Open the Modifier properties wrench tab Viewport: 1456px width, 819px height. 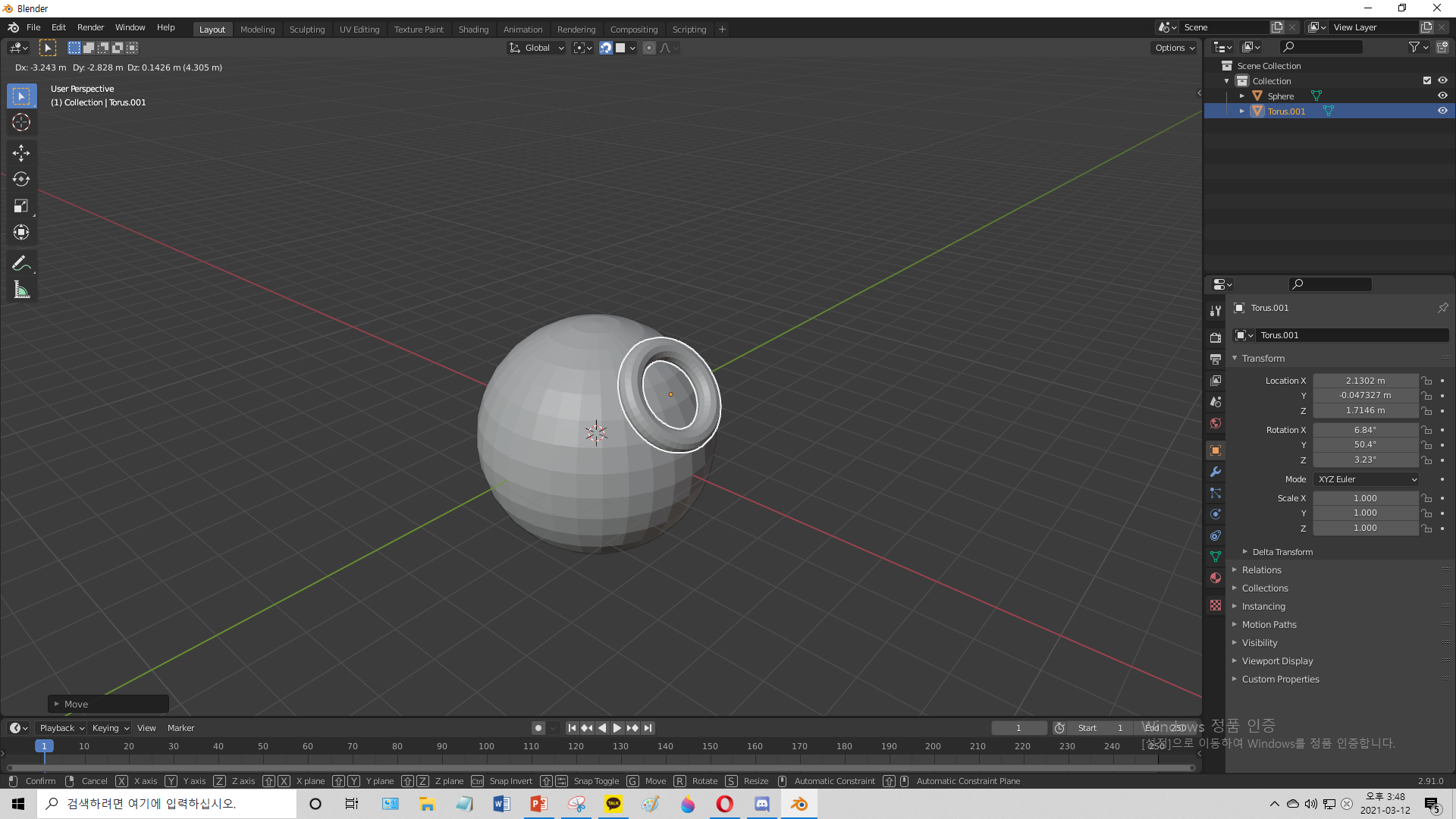click(x=1216, y=472)
